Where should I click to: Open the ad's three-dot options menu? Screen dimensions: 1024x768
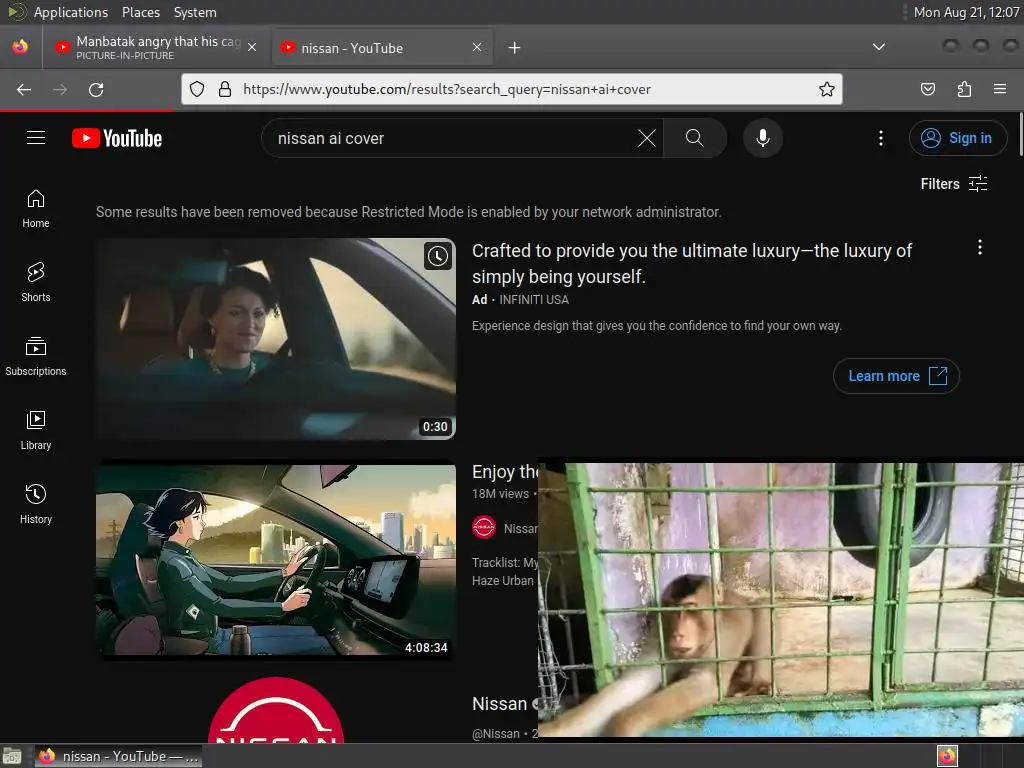980,248
